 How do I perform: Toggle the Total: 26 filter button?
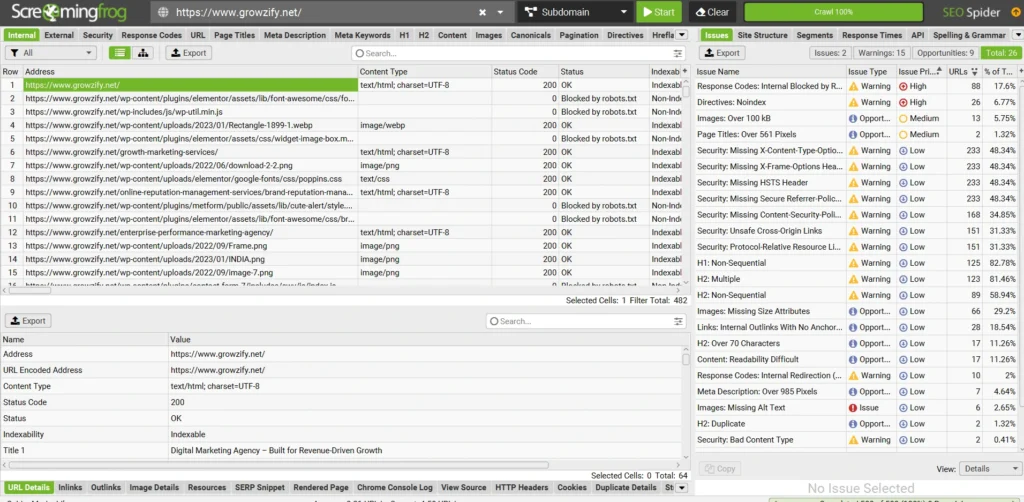pyautogui.click(x=1000, y=53)
